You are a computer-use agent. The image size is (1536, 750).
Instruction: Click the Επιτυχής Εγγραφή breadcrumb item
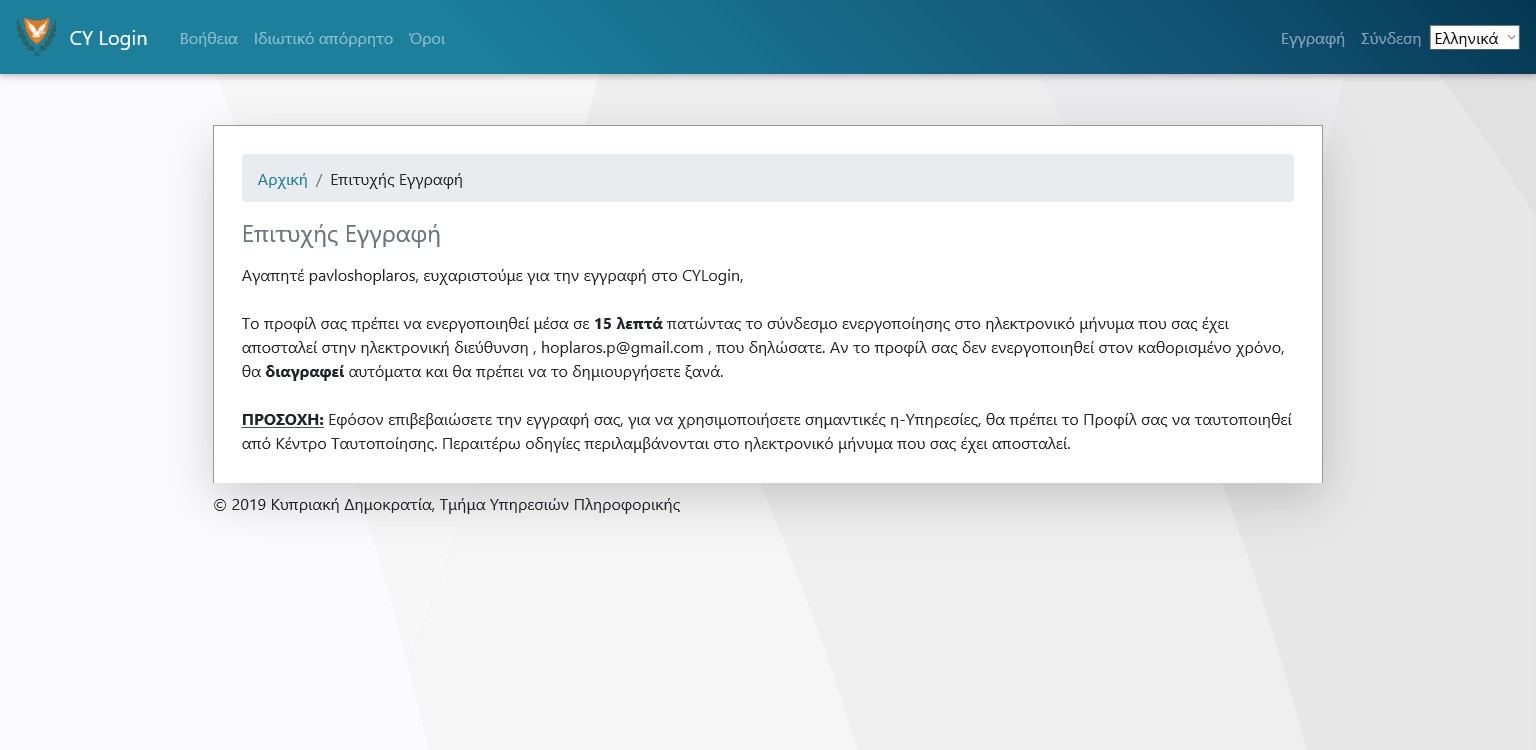(396, 179)
